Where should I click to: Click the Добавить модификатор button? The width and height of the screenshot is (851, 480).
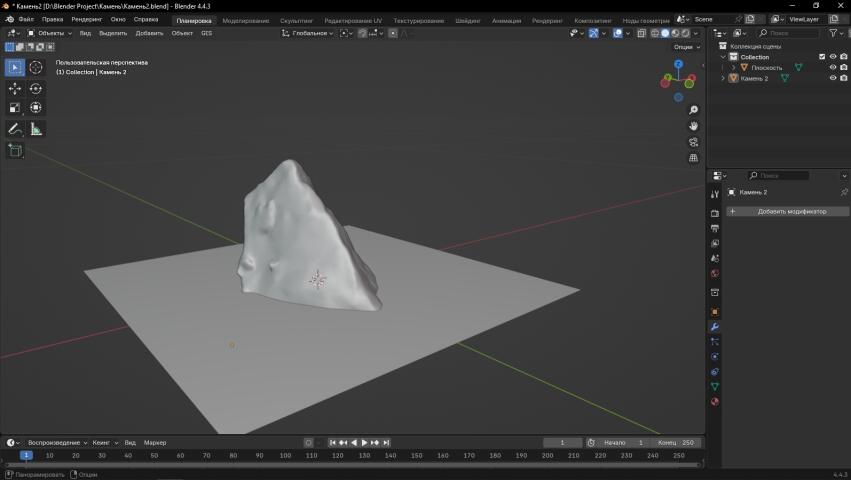point(788,211)
